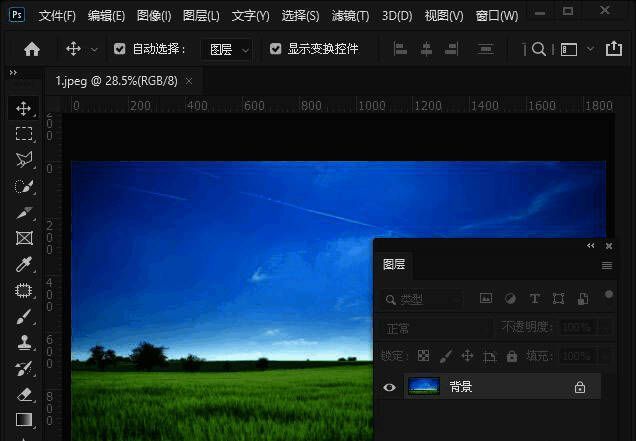Screen dimensions: 636x441
Task: Select the 图层 panel tab
Action: (393, 265)
